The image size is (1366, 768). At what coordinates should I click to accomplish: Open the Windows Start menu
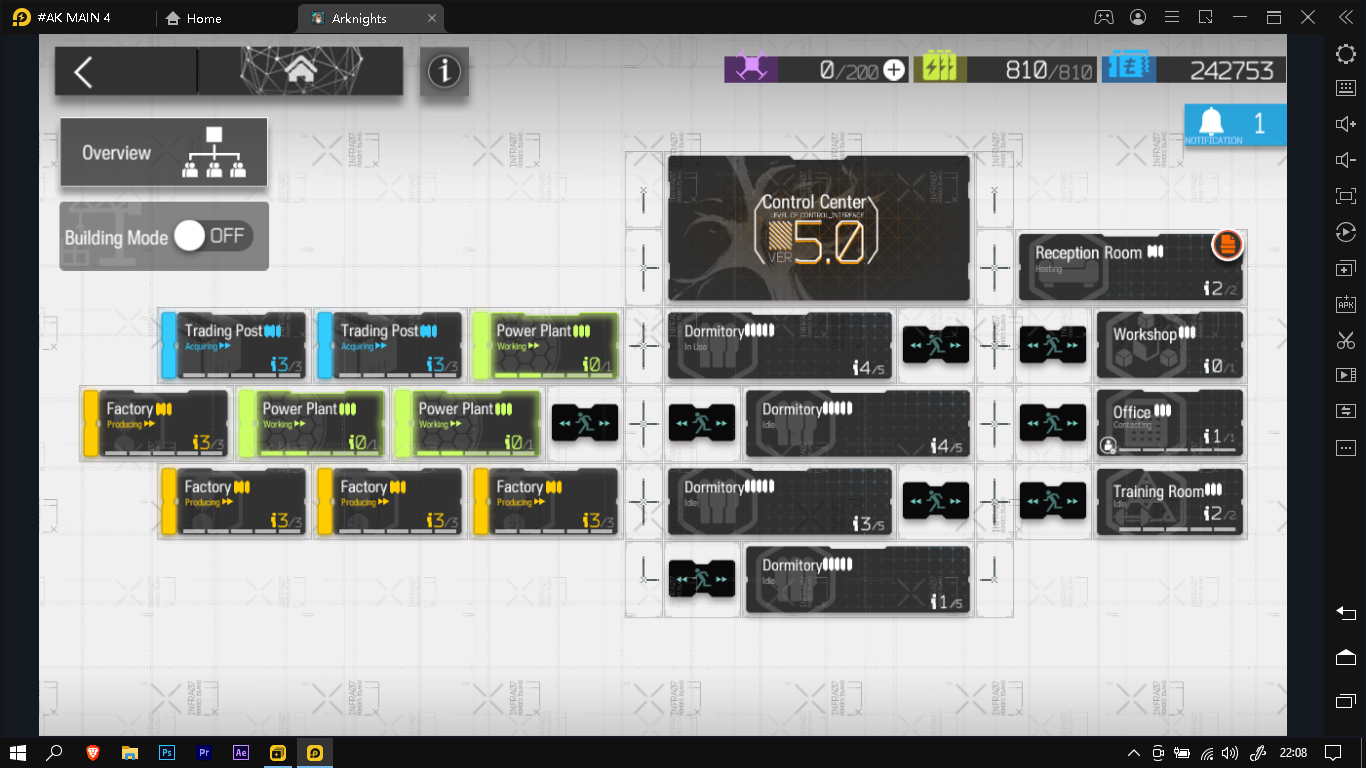pos(18,752)
